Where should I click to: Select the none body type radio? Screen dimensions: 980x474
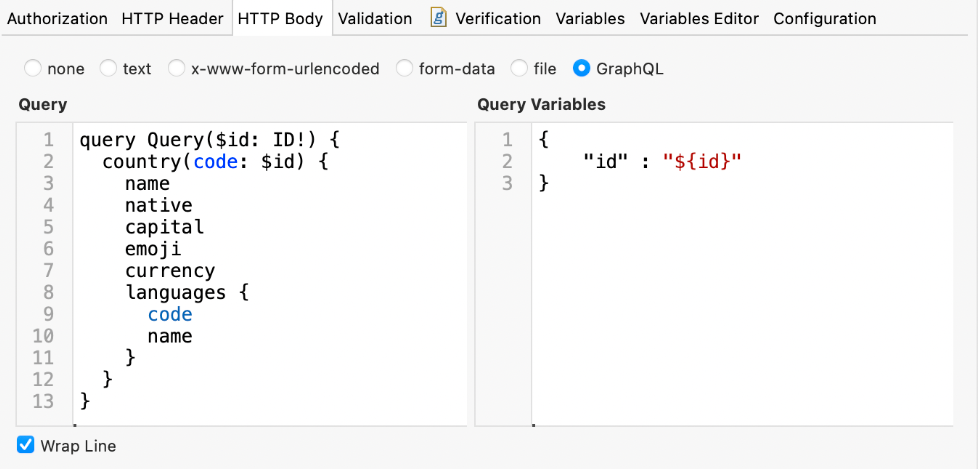32,68
